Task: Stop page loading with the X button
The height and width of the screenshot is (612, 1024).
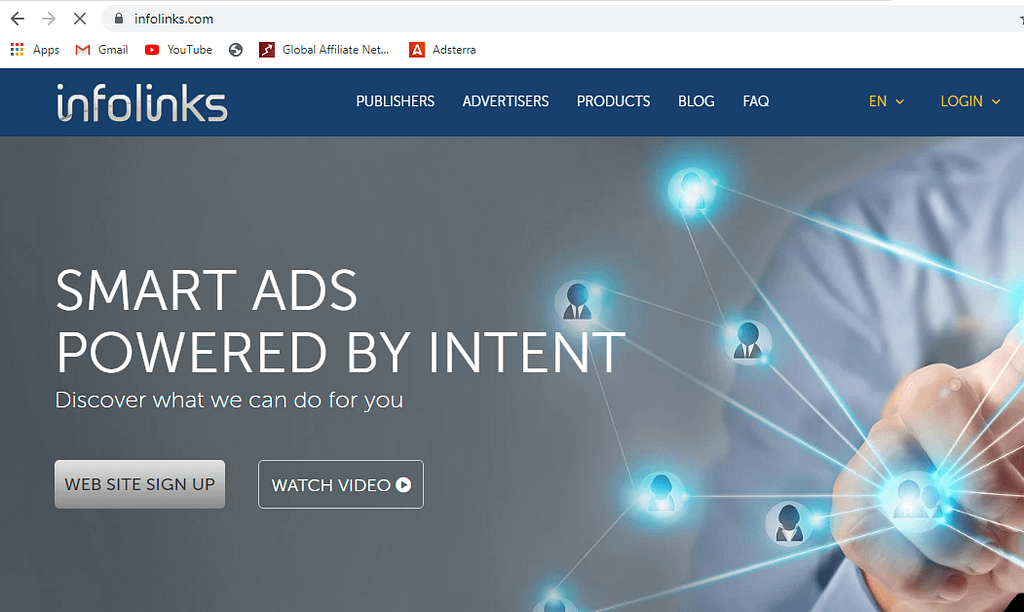Action: [80, 19]
